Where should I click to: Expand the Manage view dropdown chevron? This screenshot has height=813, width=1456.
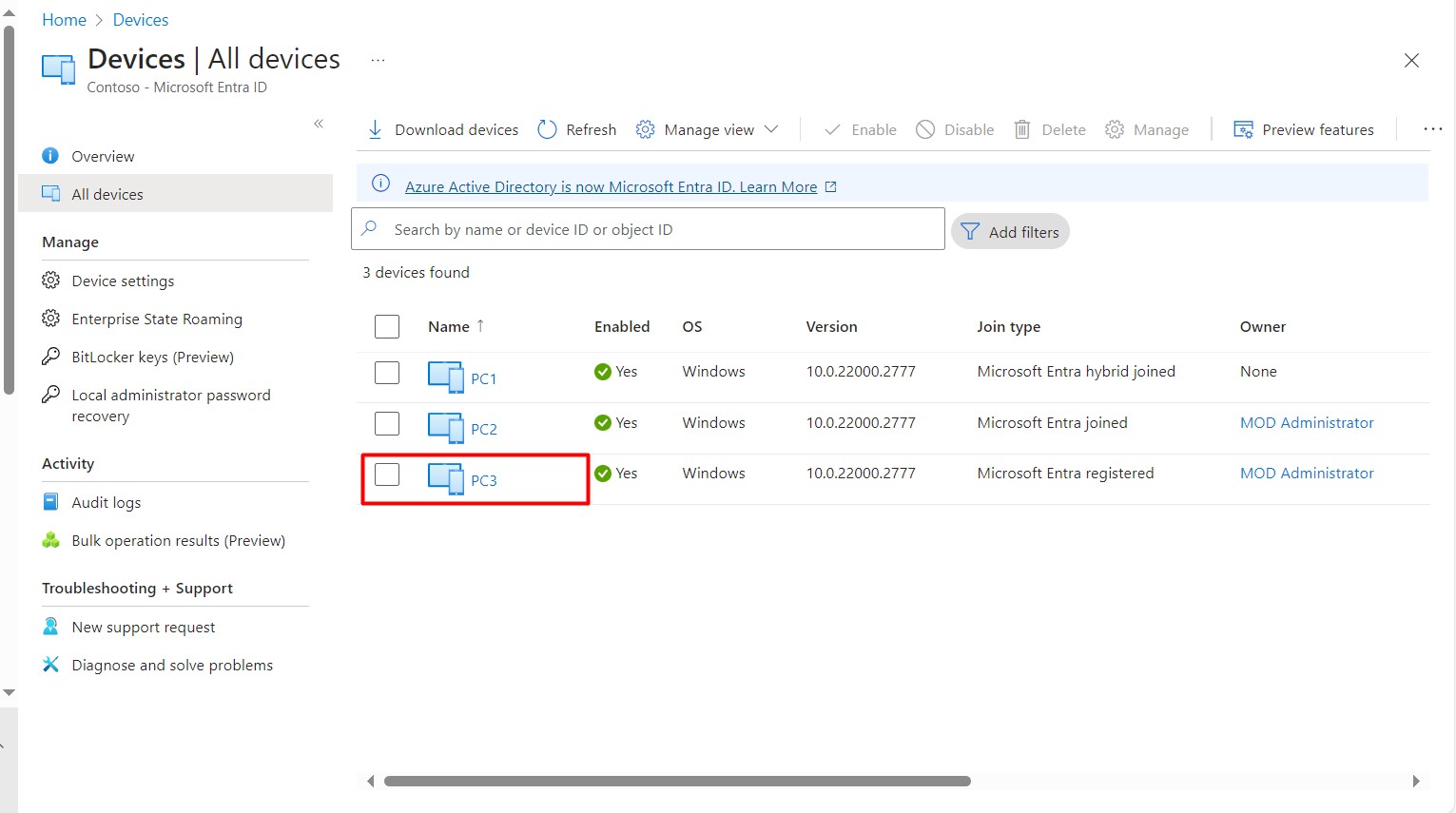[771, 129]
